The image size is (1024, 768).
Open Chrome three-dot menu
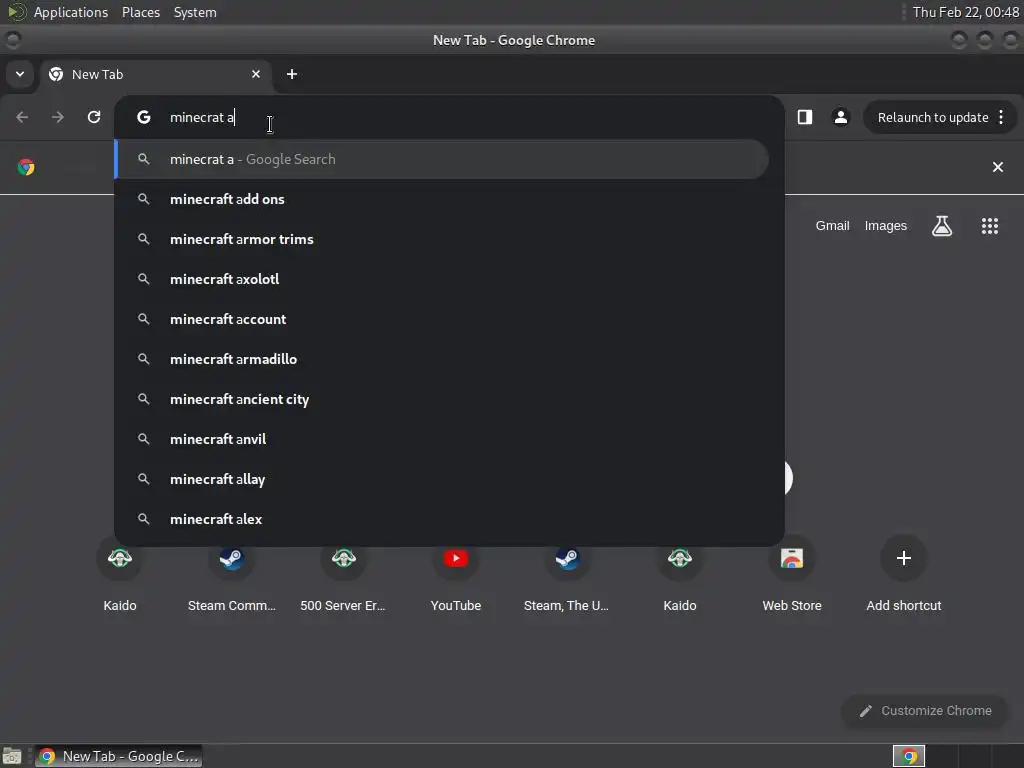click(1001, 117)
